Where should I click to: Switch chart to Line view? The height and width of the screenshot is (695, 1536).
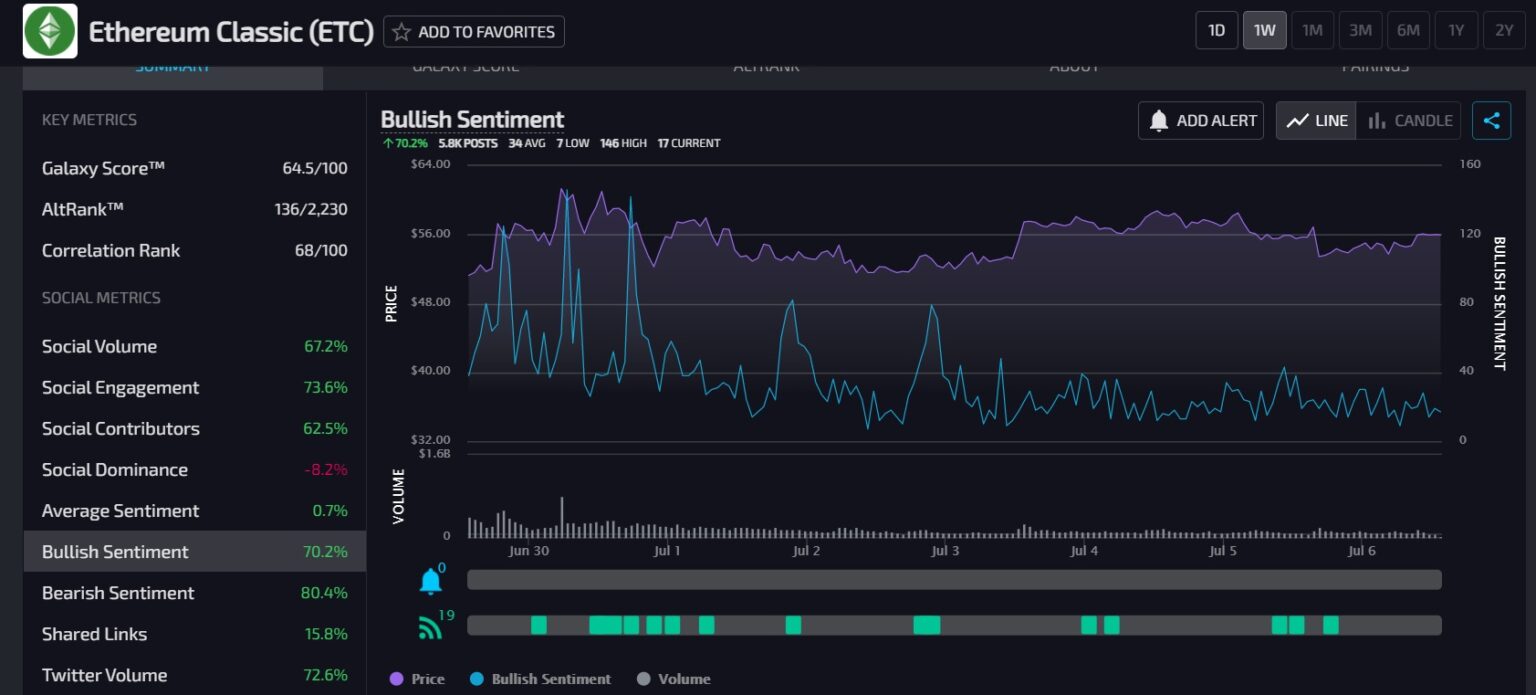(x=1316, y=121)
